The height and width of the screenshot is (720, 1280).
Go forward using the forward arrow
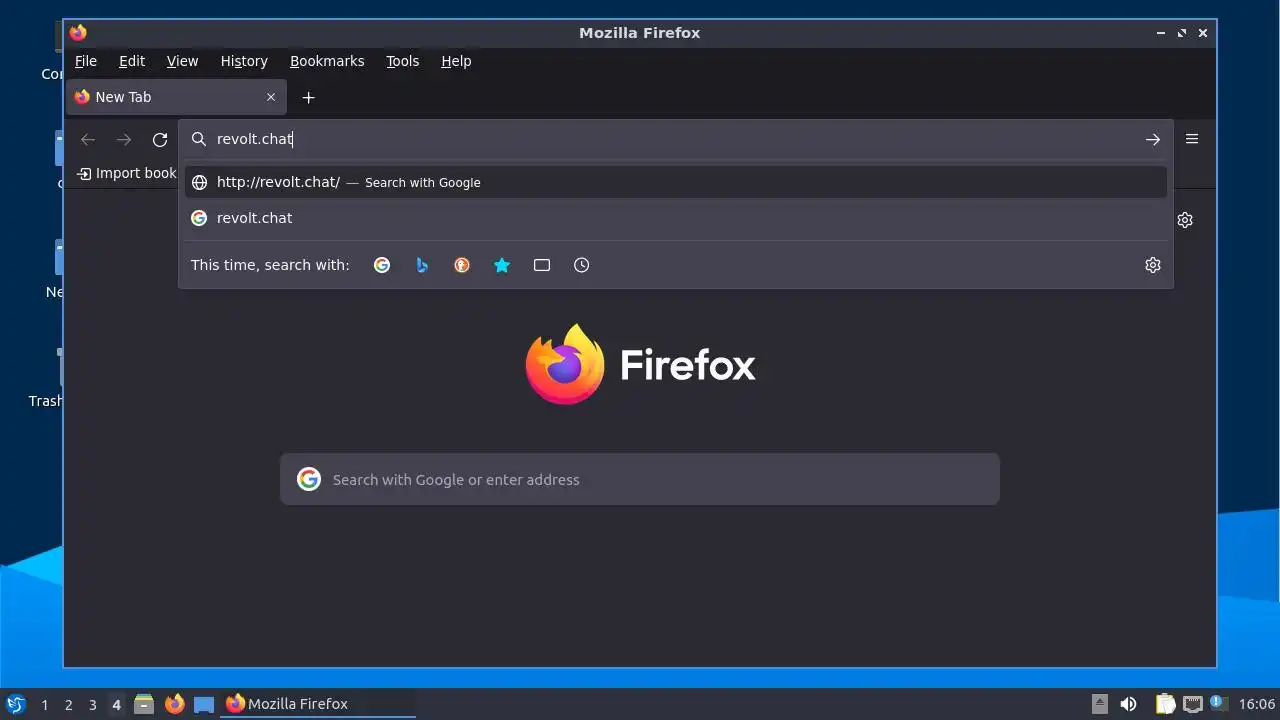click(x=124, y=140)
